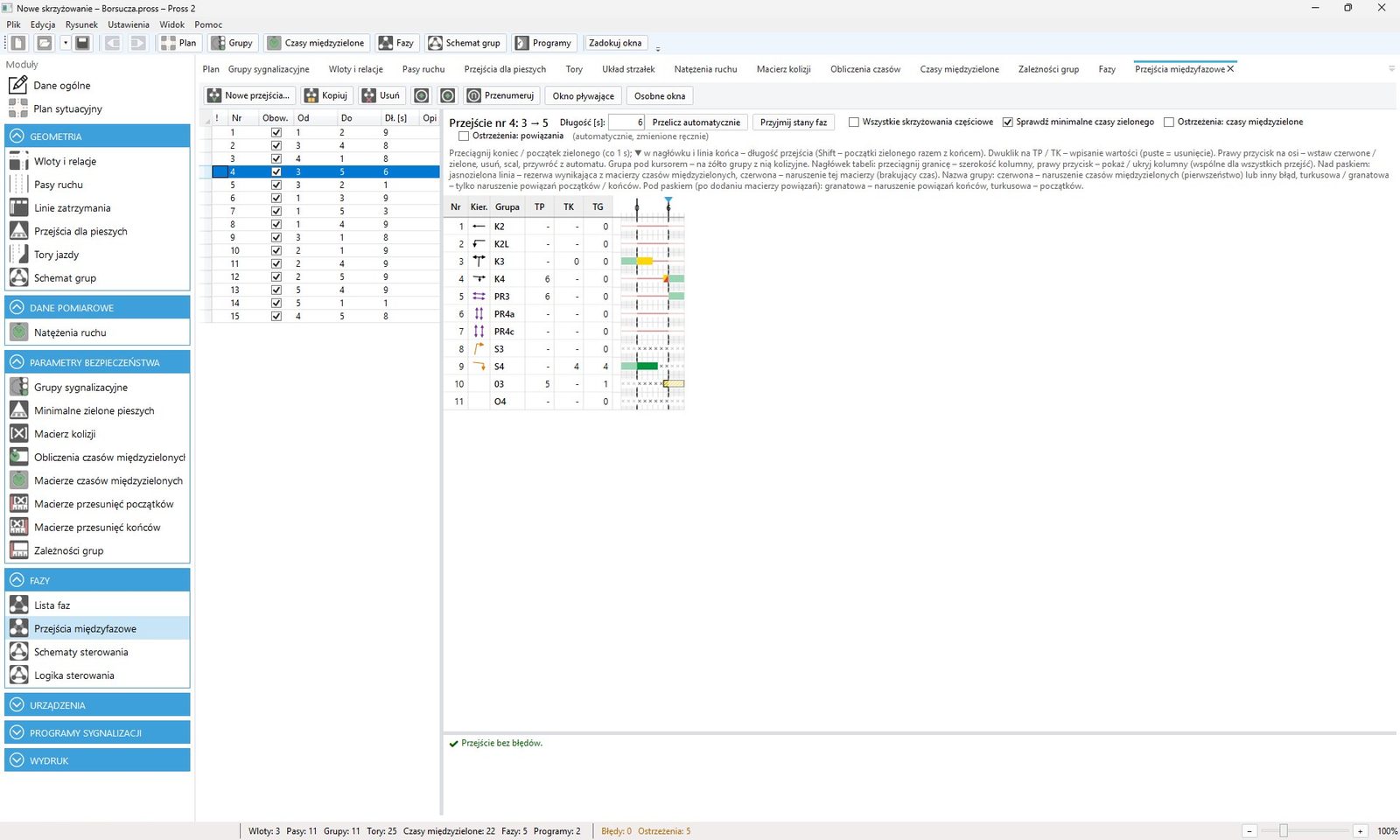Uncheck Sprawdź minimalne czasy zielonego
The height and width of the screenshot is (840, 1400).
point(1008,122)
